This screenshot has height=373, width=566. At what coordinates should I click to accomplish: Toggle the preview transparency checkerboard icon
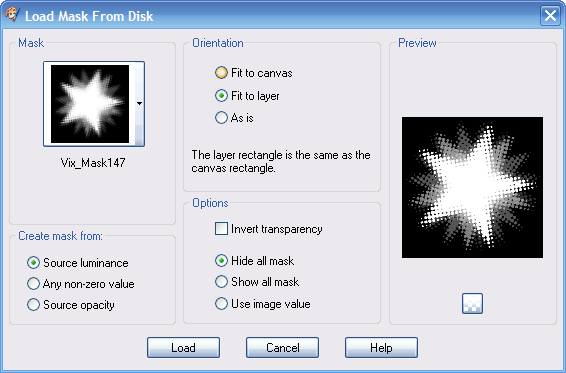pyautogui.click(x=472, y=304)
